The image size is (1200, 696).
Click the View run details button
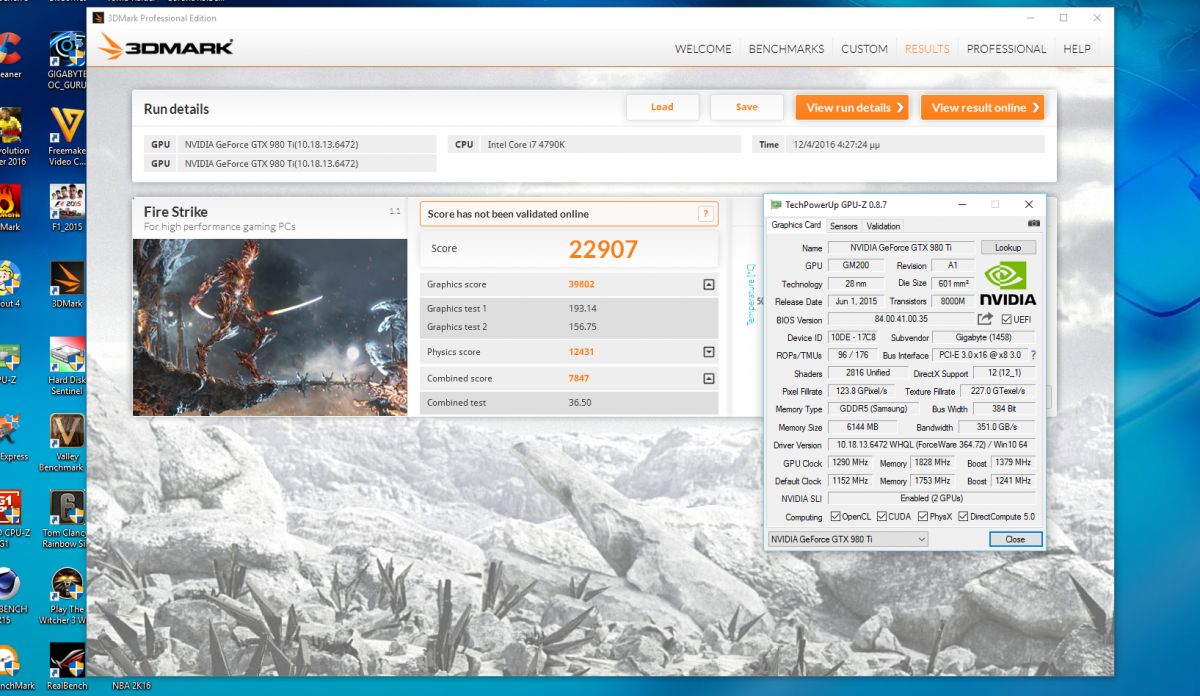852,107
